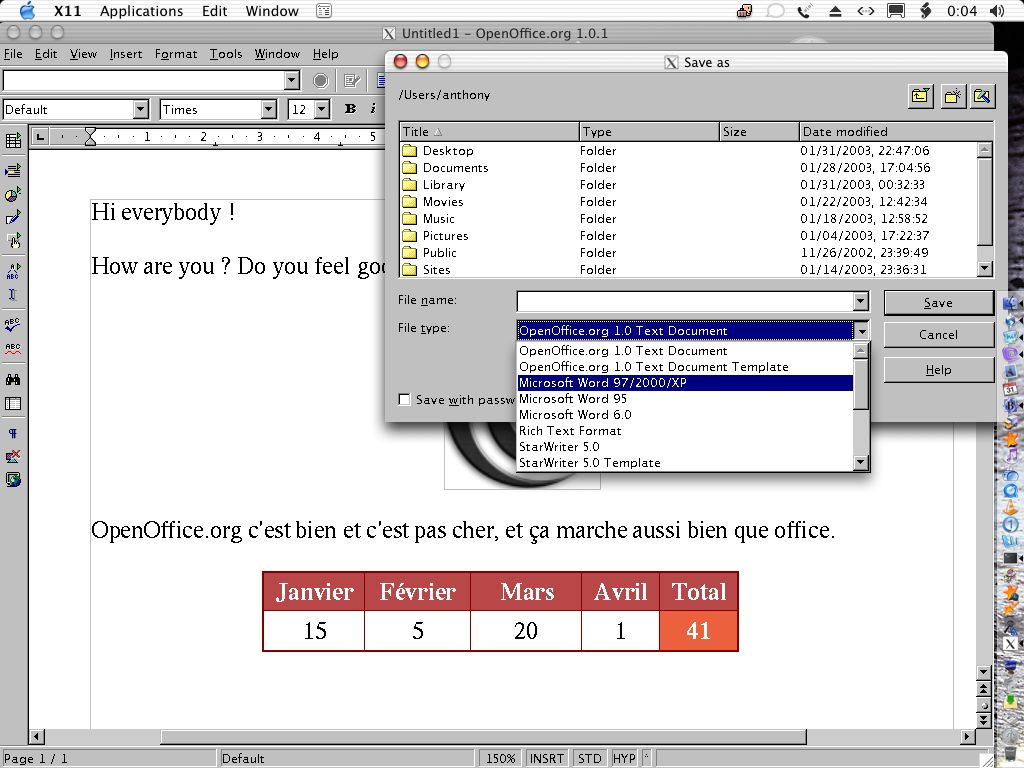The image size is (1024, 768).
Task: Toggle the Direct Cursor icon
Action: click(x=13, y=295)
